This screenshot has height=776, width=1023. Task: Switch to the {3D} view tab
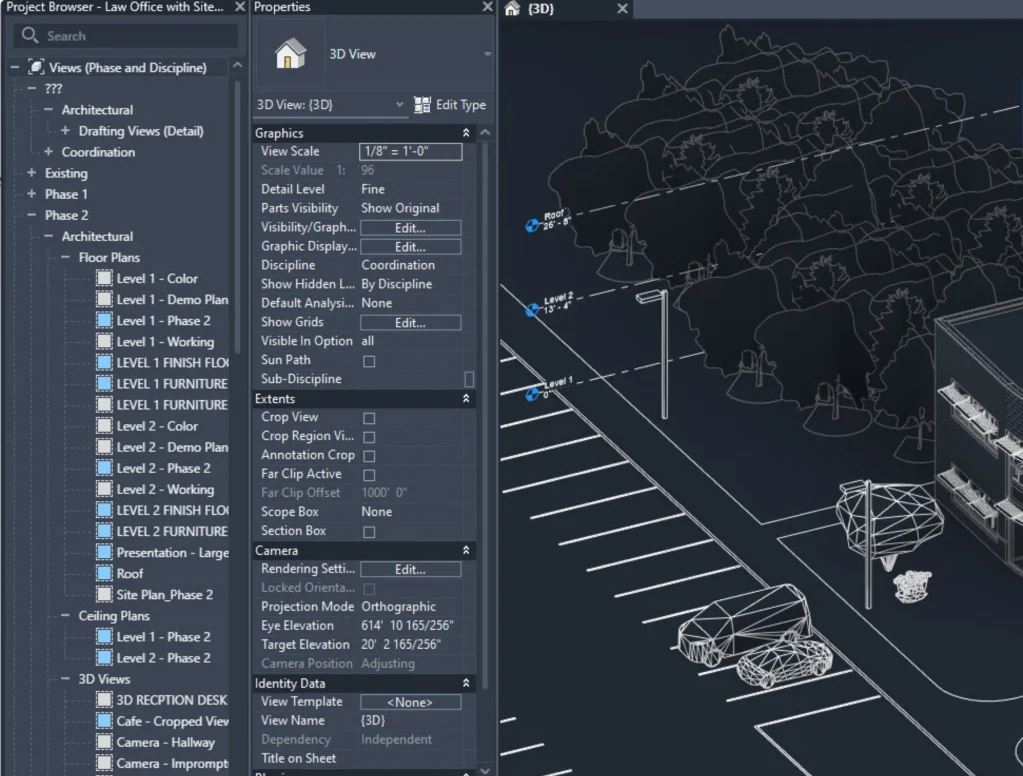(566, 9)
